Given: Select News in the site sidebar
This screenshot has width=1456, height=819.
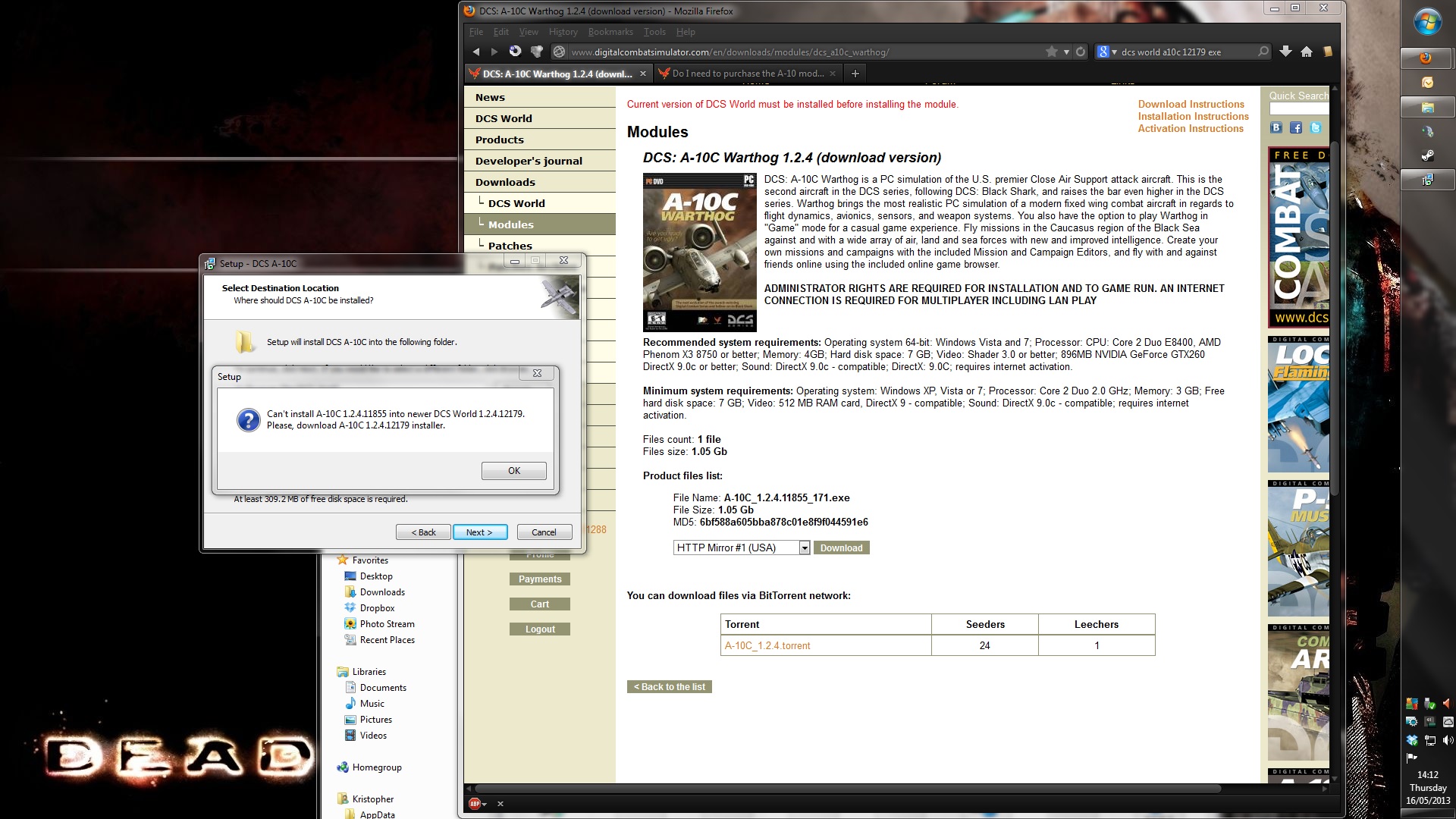Looking at the screenshot, I should (x=540, y=97).
